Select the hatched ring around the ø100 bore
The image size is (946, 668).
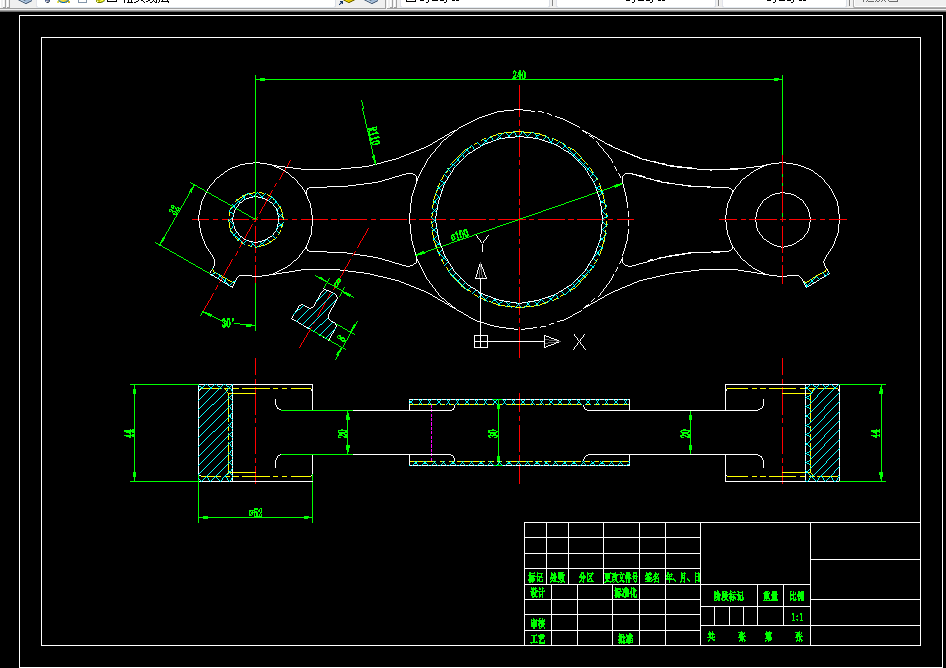(519, 220)
